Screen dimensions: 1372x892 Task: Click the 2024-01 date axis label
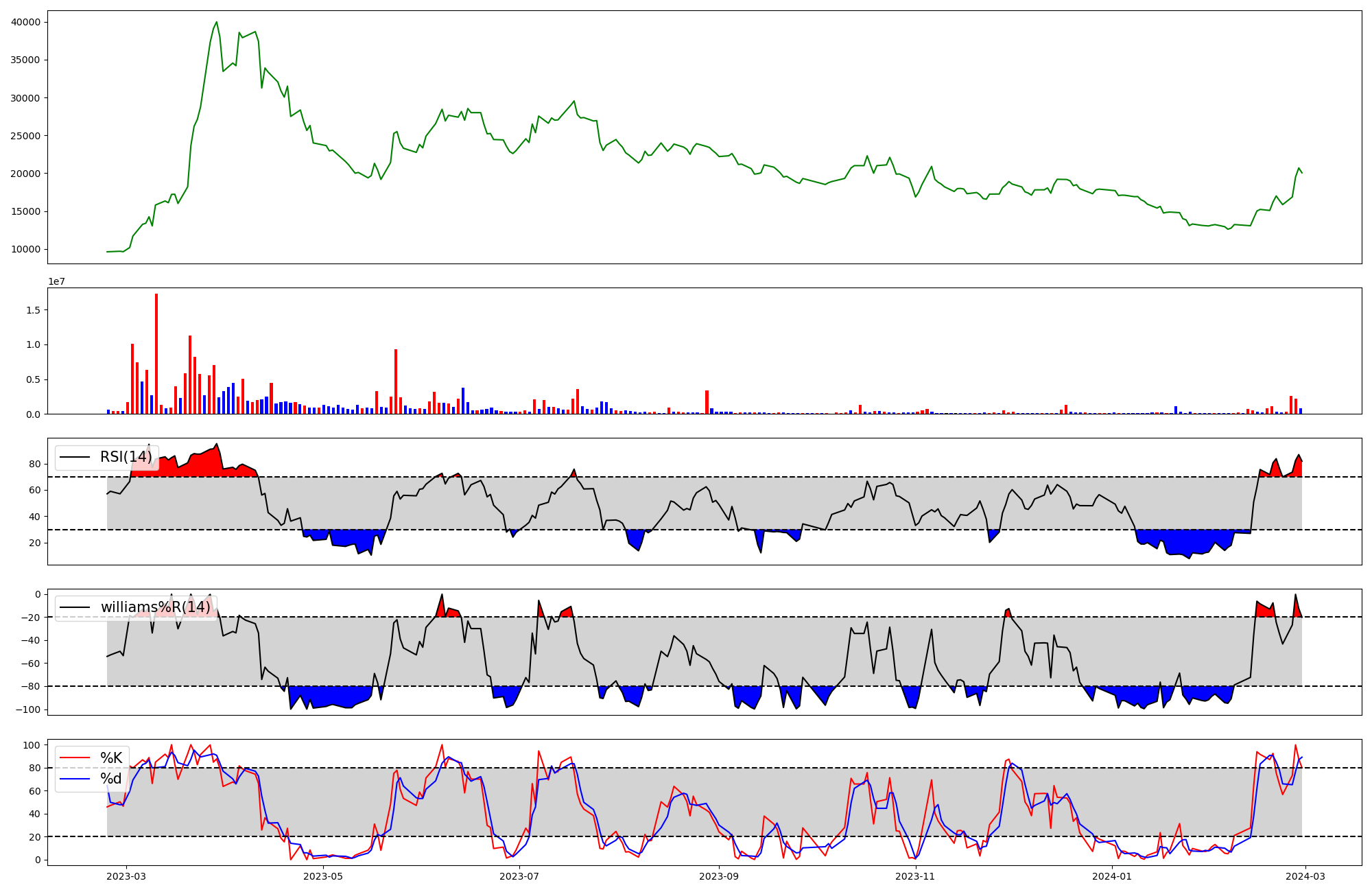[x=1112, y=876]
